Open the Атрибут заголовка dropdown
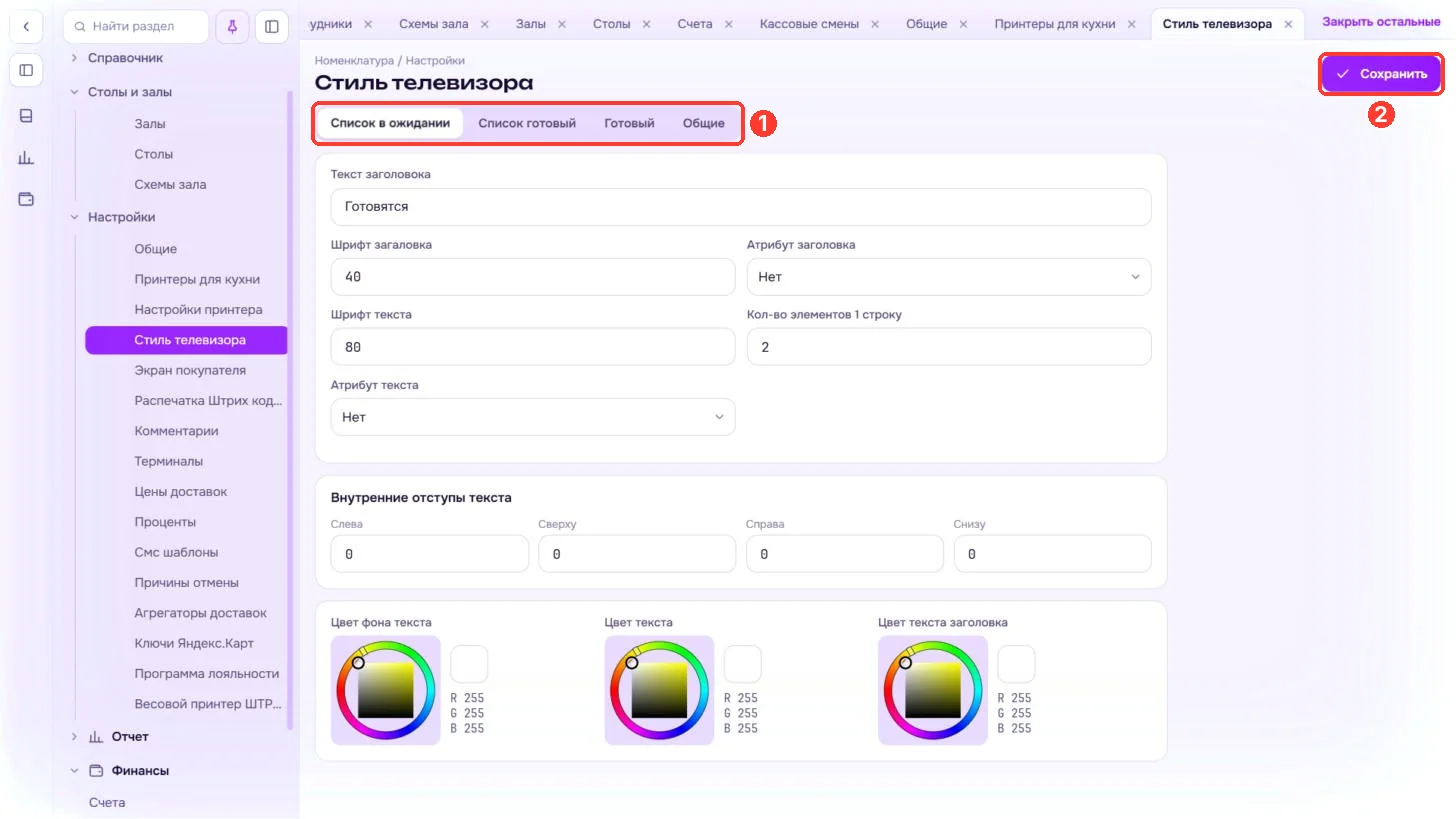Screen dimensions: 1456x819 (948, 277)
